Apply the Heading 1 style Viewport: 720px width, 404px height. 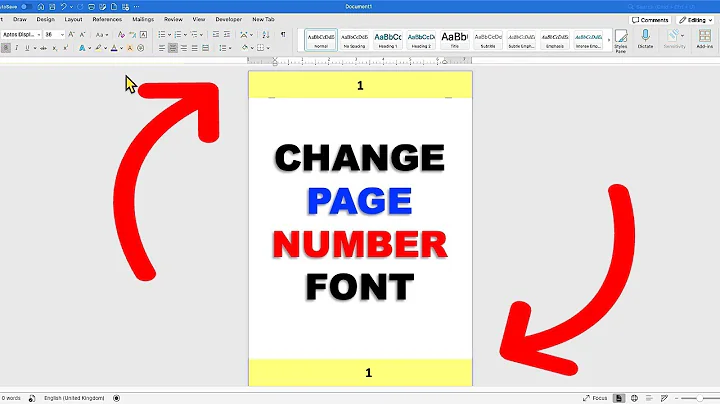pos(388,39)
